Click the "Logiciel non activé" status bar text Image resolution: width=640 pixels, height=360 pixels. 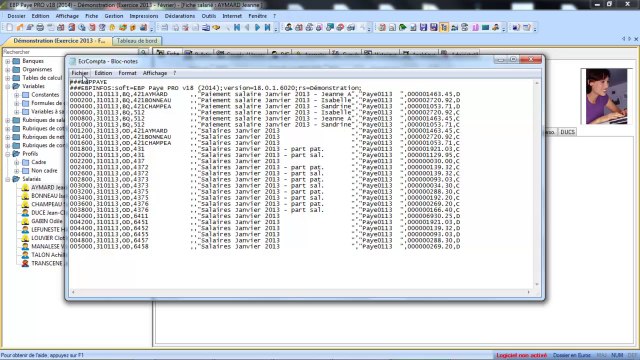point(522,356)
